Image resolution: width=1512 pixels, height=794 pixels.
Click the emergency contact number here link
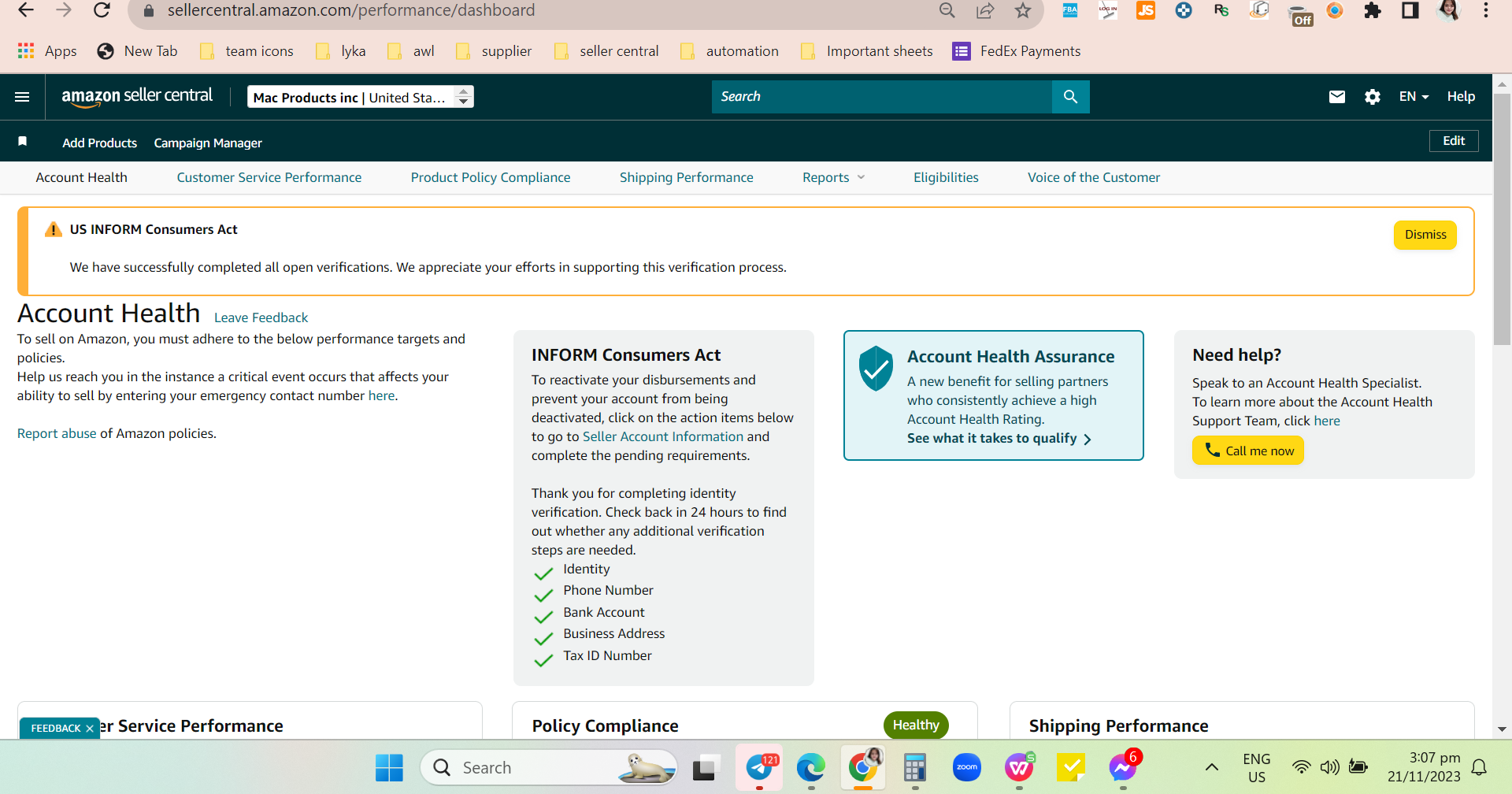coord(382,395)
